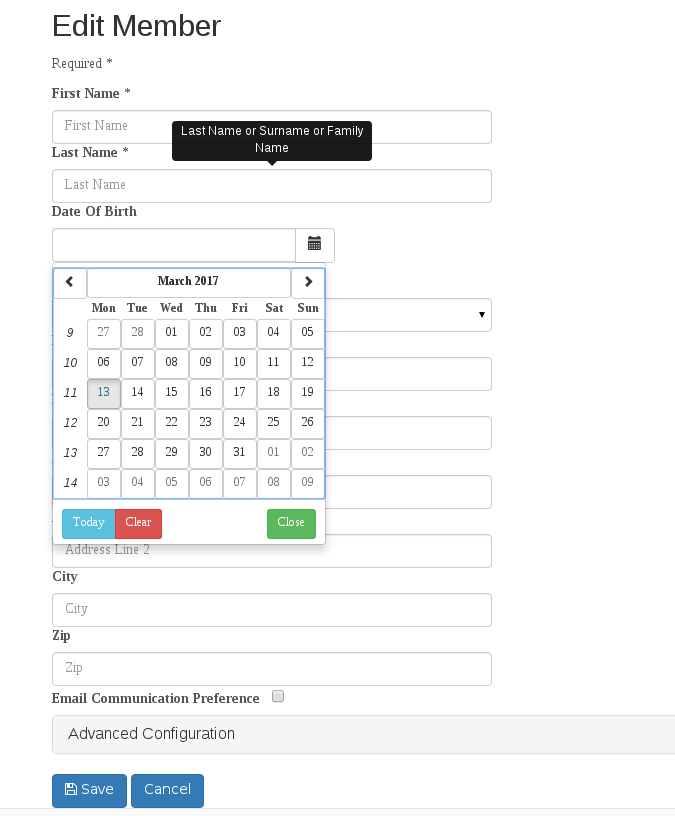Go to next month in calendar
The width and height of the screenshot is (675, 816).
click(308, 283)
